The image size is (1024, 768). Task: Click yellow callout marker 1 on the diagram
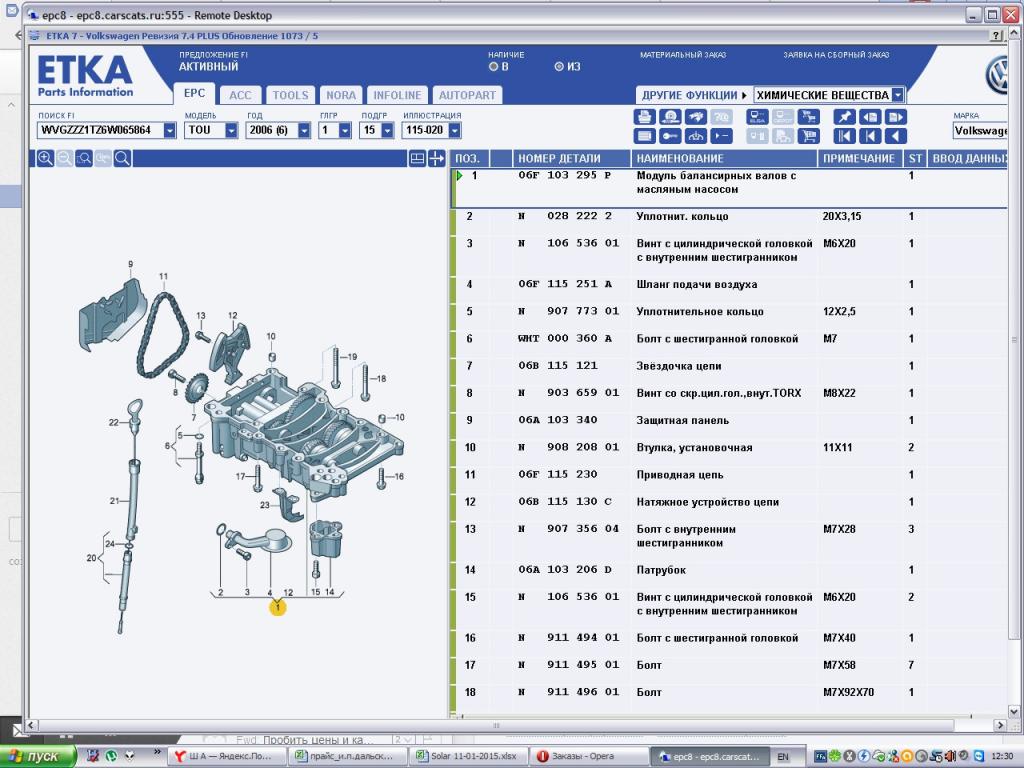pos(278,608)
